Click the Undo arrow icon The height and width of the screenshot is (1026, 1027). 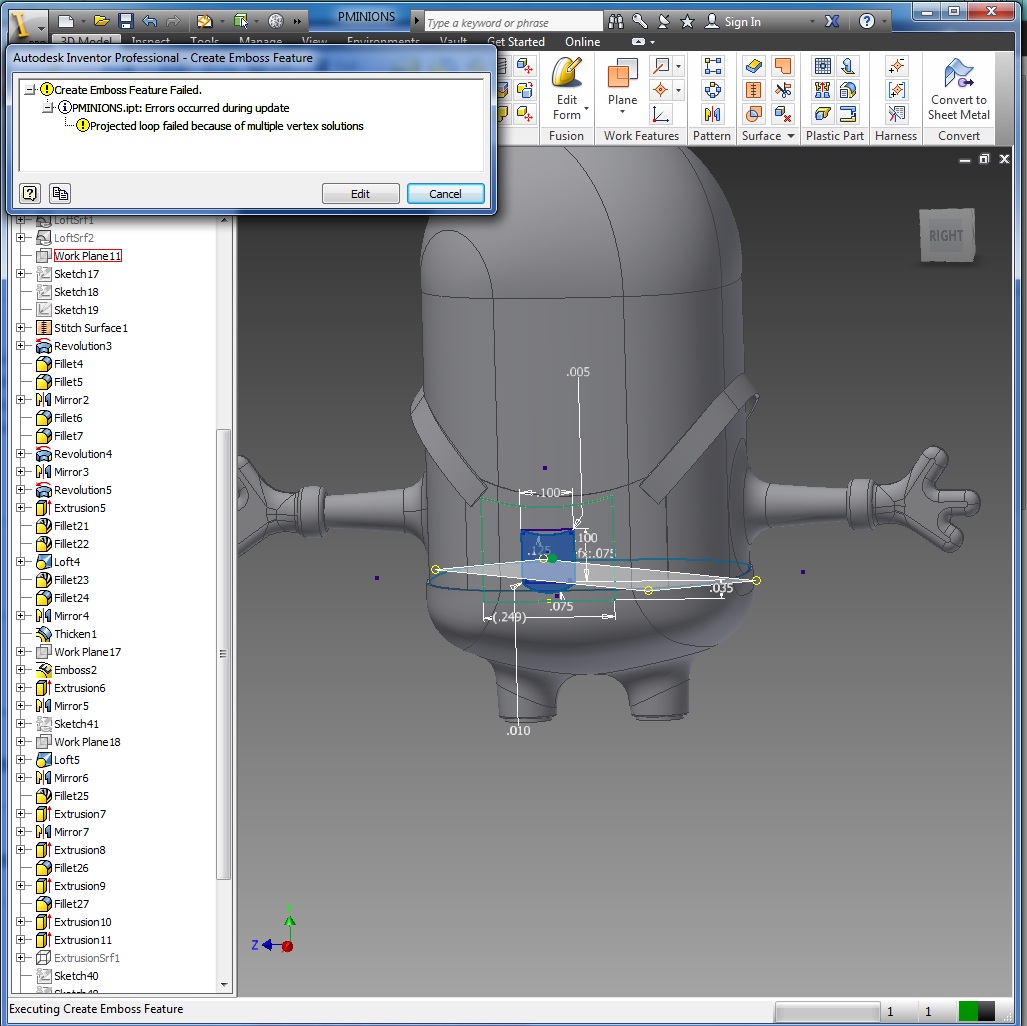click(x=150, y=22)
